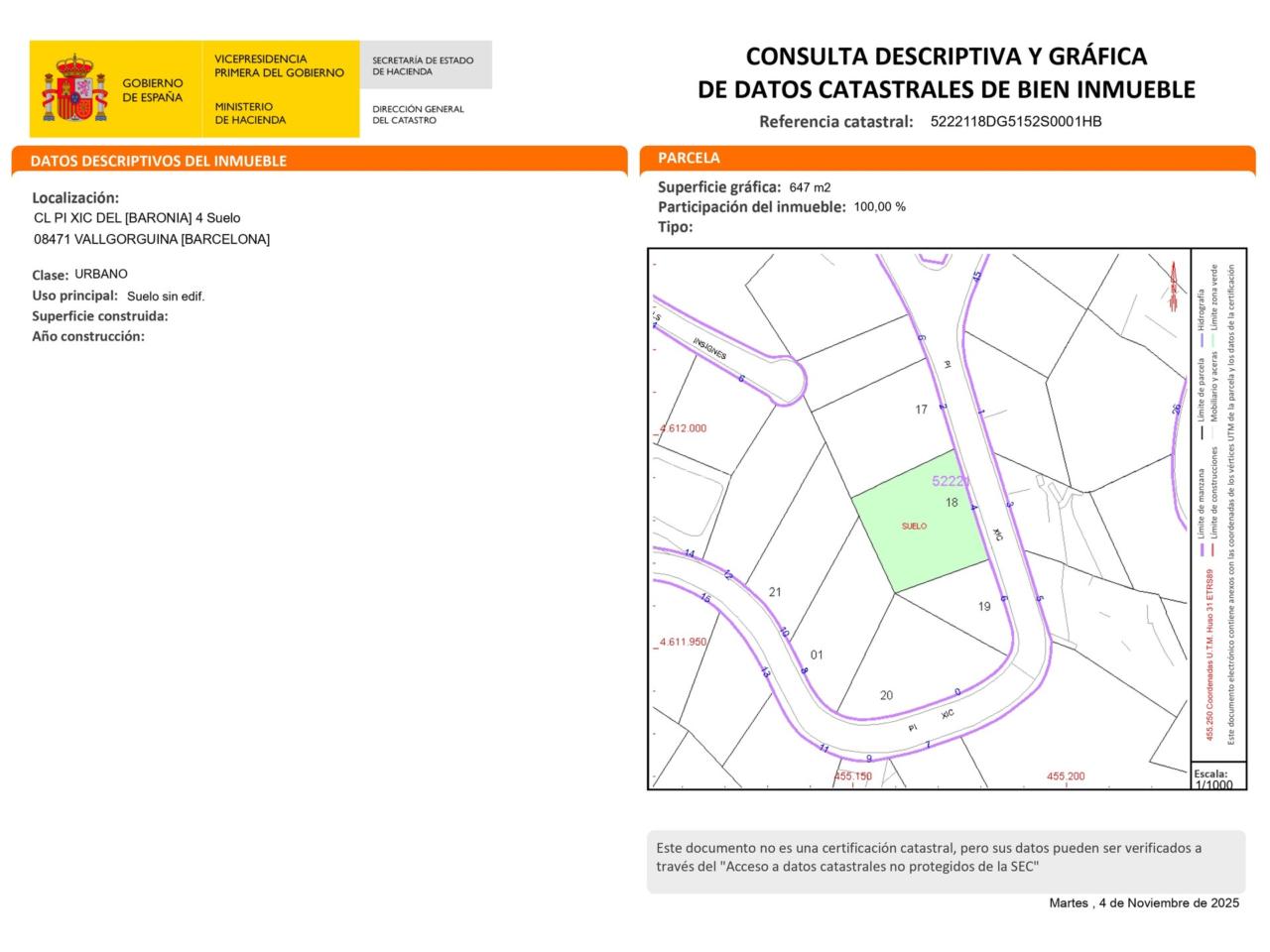The height and width of the screenshot is (952, 1270).
Task: Click the gray non-certification notice box
Action: coord(946,861)
